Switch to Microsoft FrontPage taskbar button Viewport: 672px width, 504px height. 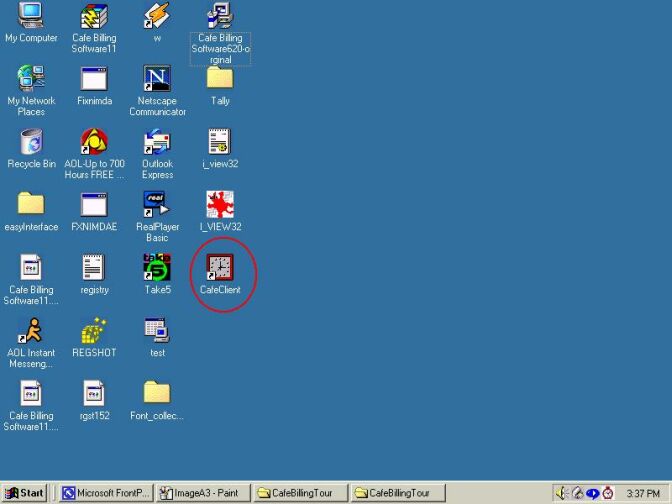105,493
